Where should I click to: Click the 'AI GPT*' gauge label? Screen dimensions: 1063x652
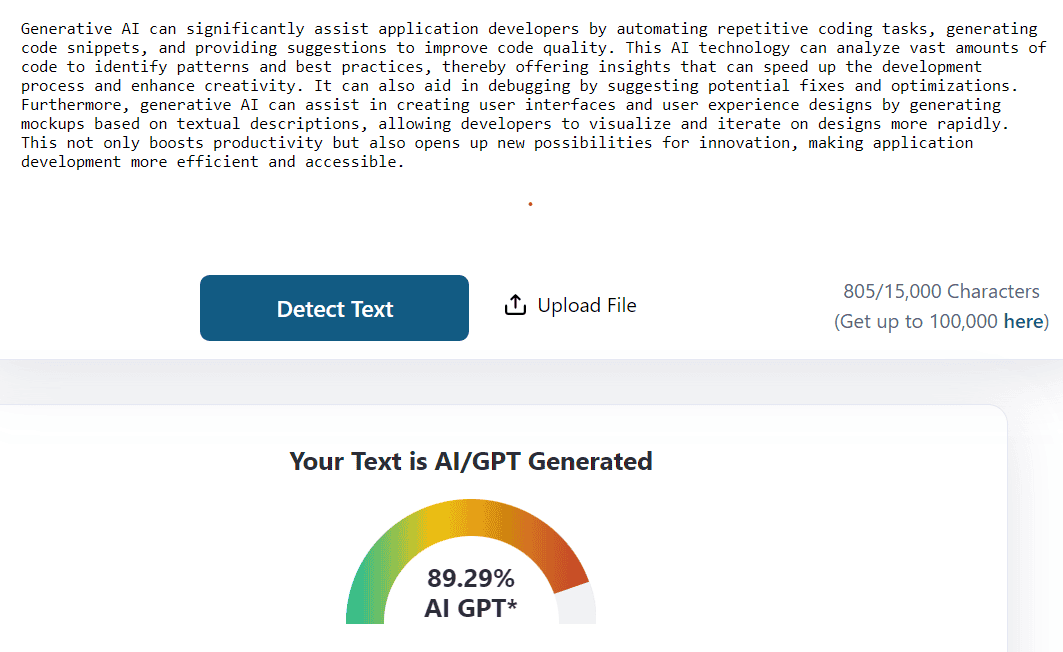[x=470, y=608]
